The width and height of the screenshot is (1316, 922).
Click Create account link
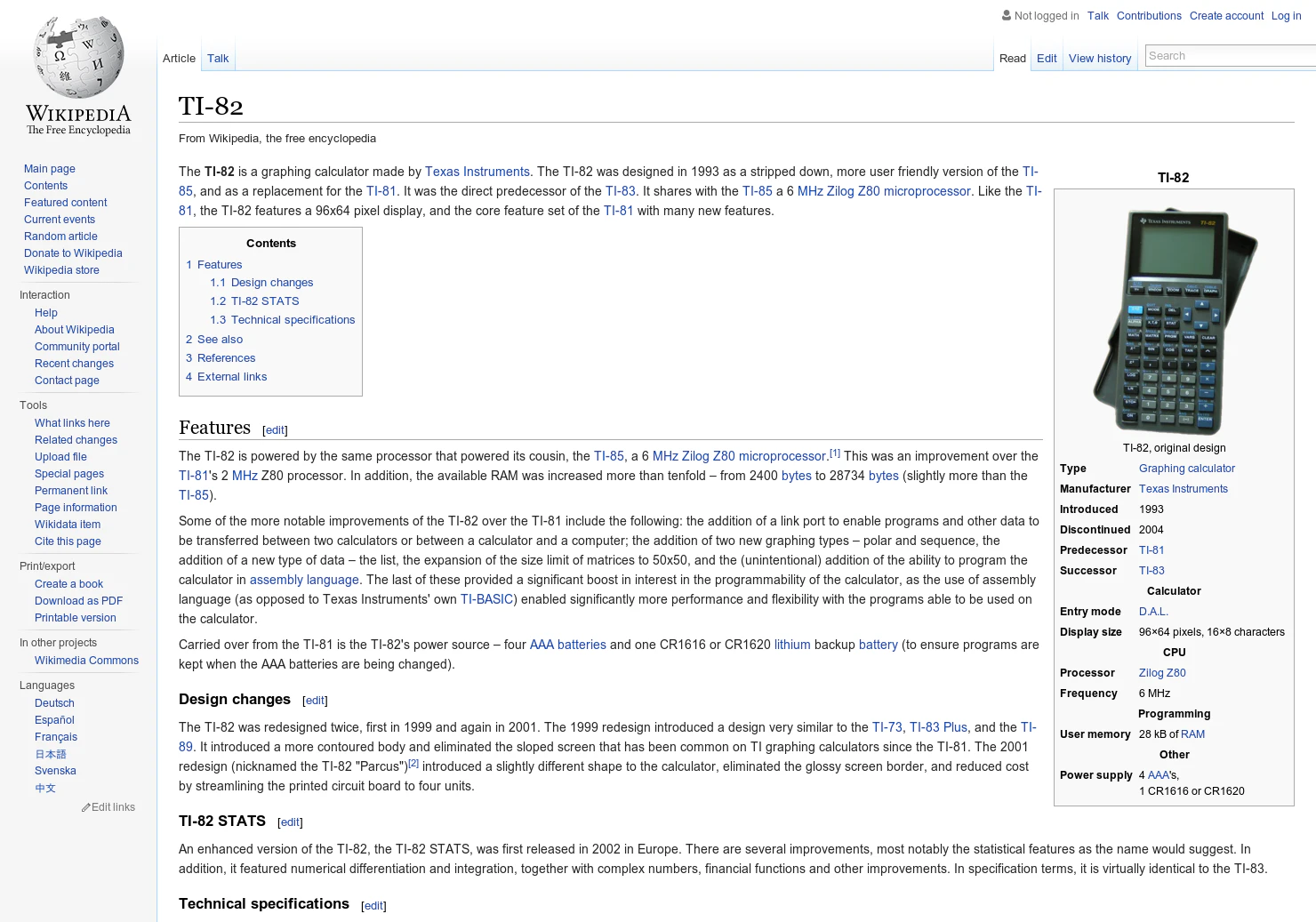click(x=1226, y=16)
